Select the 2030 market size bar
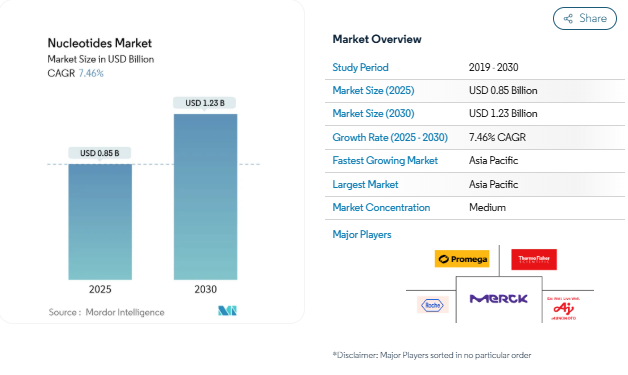Screen dimensions: 628x375 (205, 197)
